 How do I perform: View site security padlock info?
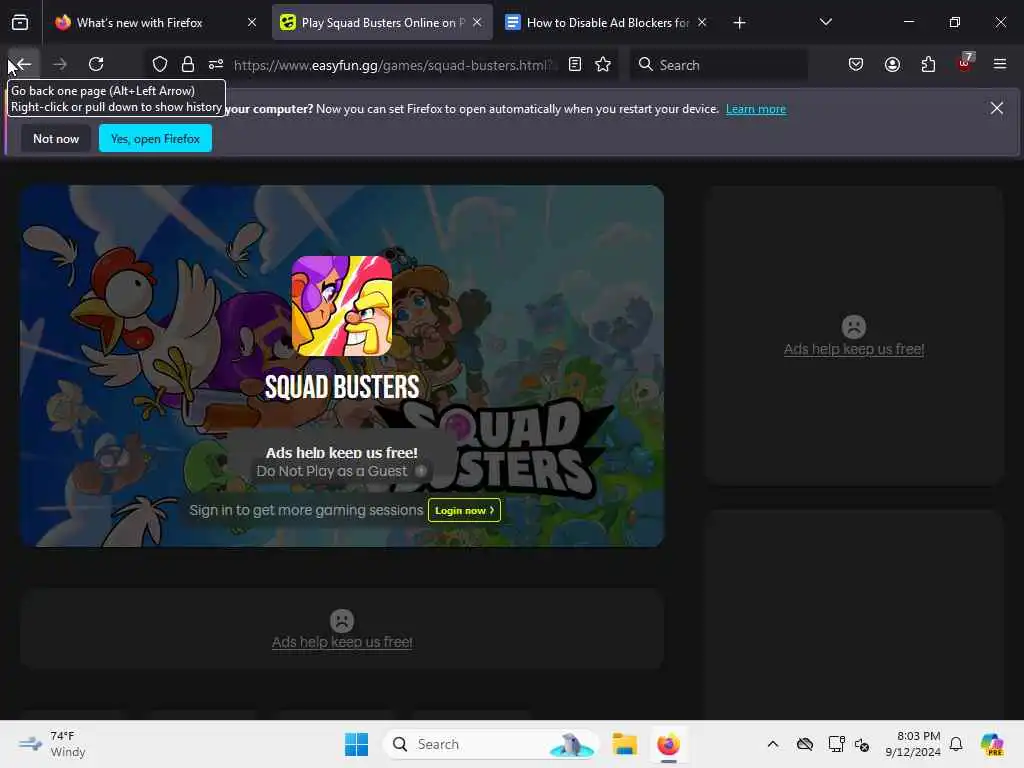[188, 64]
